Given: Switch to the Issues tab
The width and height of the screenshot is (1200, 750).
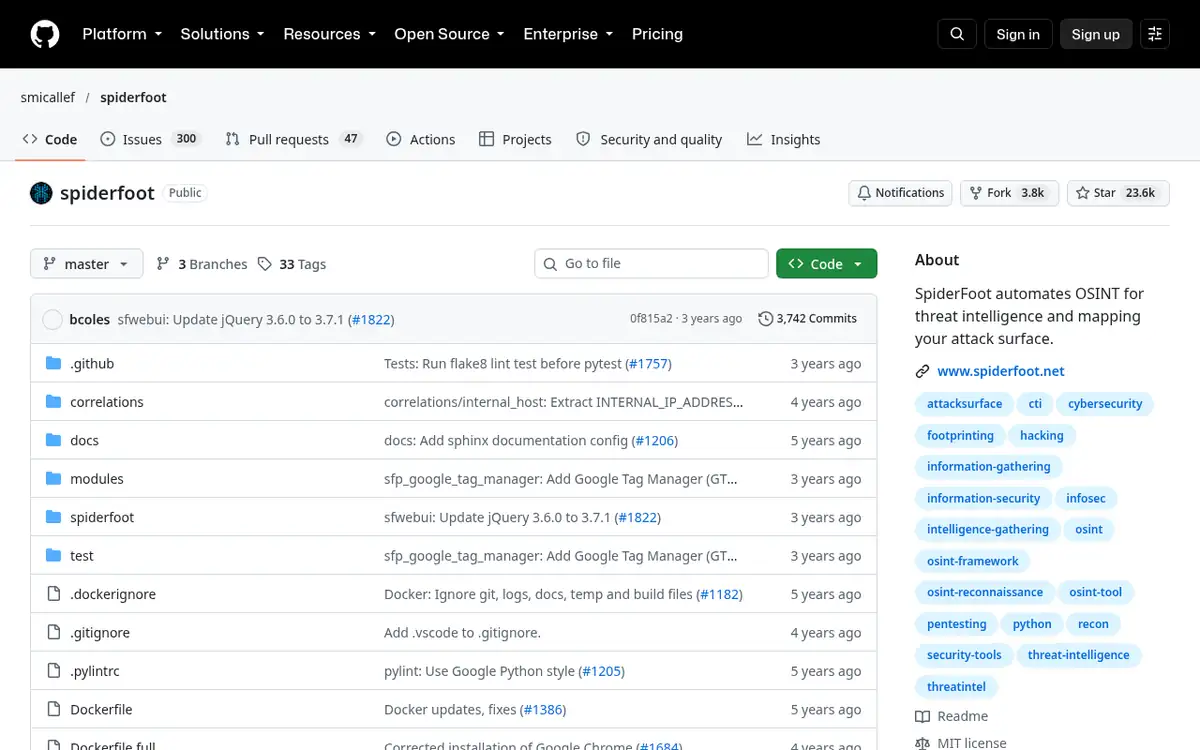Looking at the screenshot, I should [150, 139].
